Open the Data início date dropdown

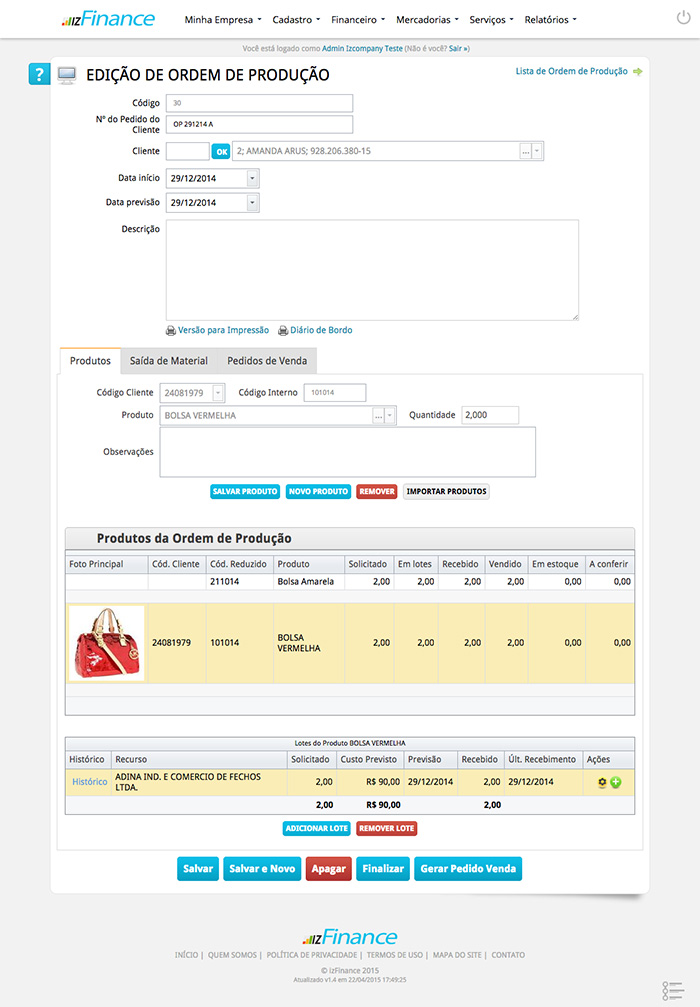click(252, 178)
